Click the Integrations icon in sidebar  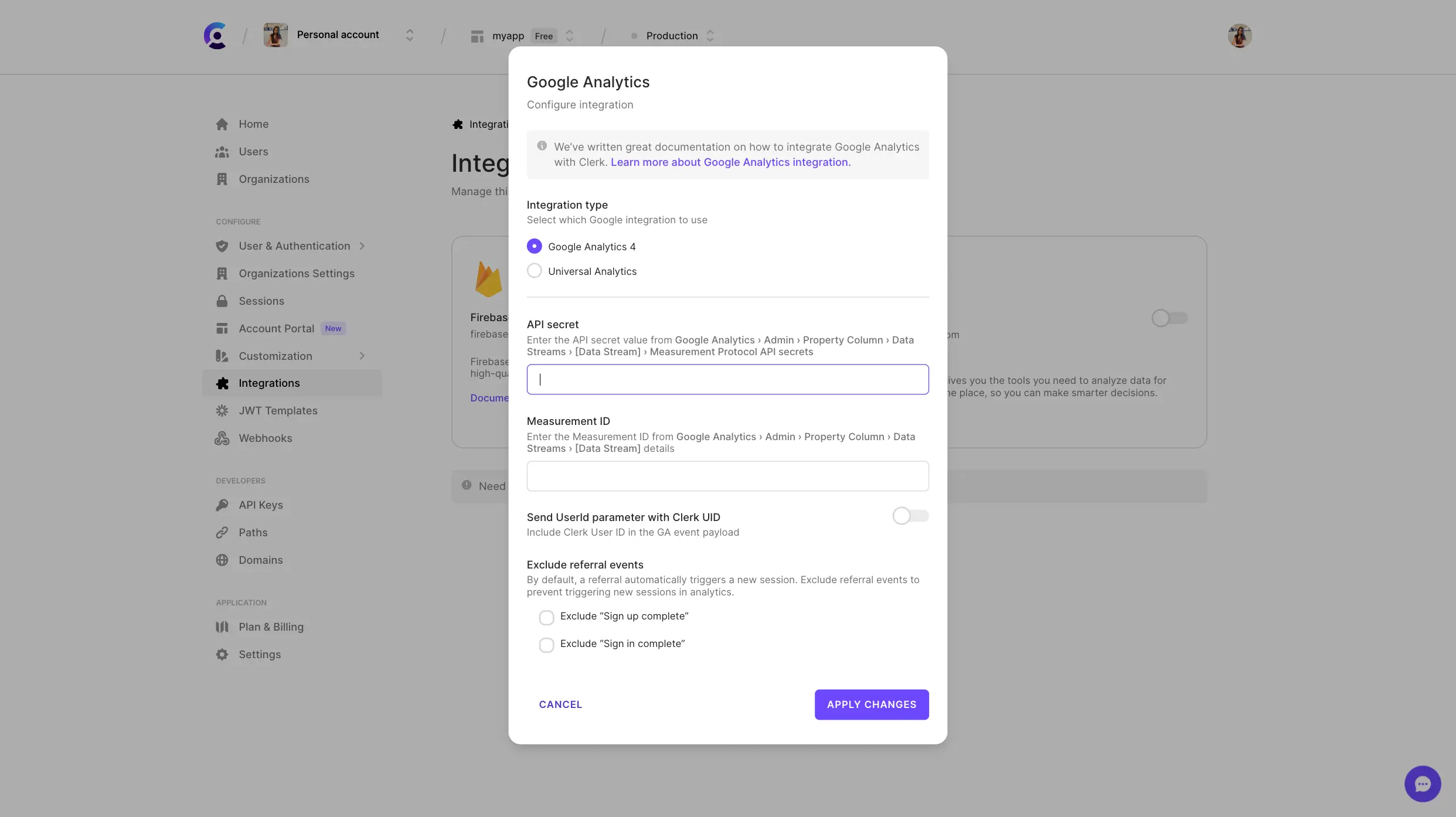coord(222,383)
